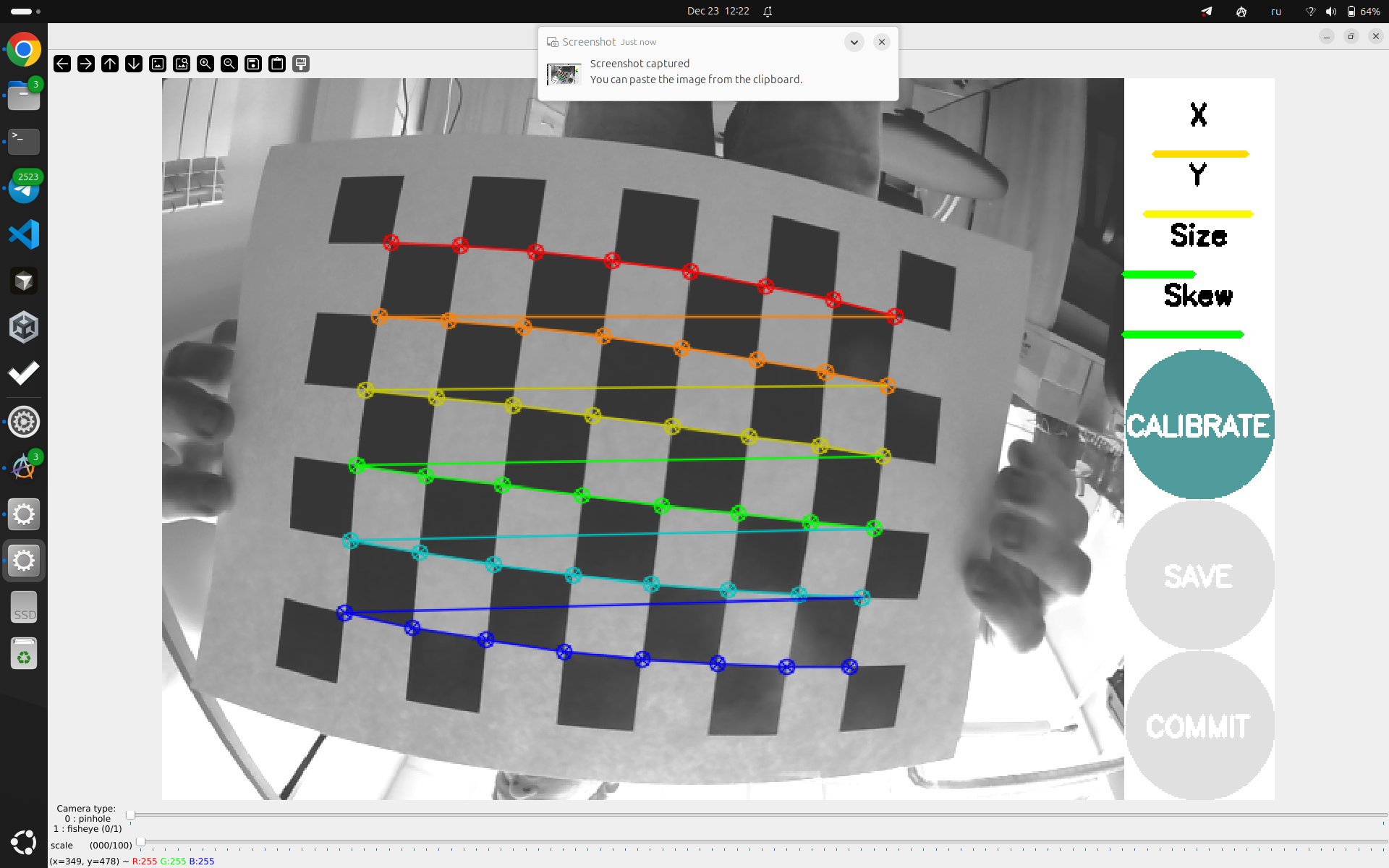Adjust the scale slider handle
Image resolution: width=1389 pixels, height=868 pixels.
coord(140,842)
